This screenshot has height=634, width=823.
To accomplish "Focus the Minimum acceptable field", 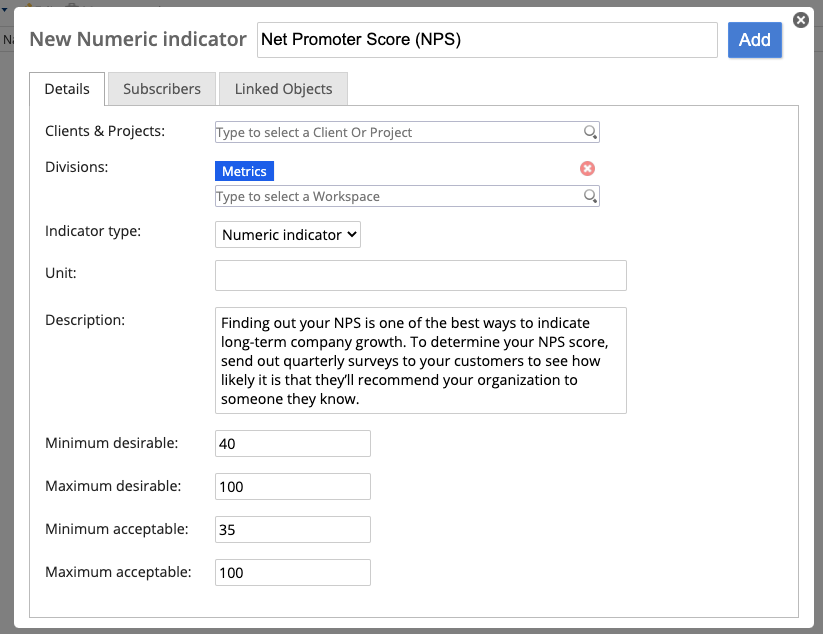I will (293, 530).
